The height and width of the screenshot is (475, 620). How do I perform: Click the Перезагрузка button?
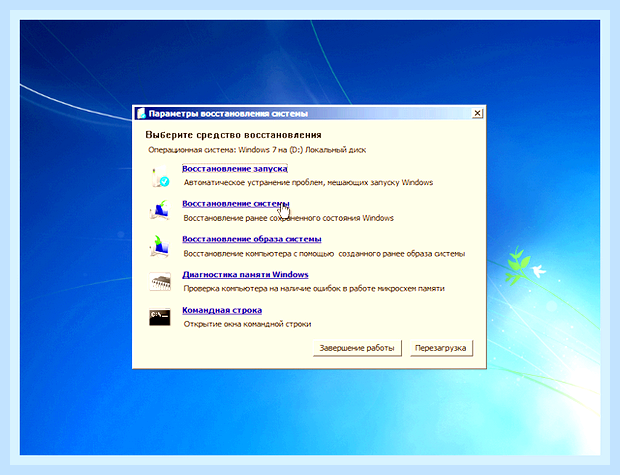[441, 348]
